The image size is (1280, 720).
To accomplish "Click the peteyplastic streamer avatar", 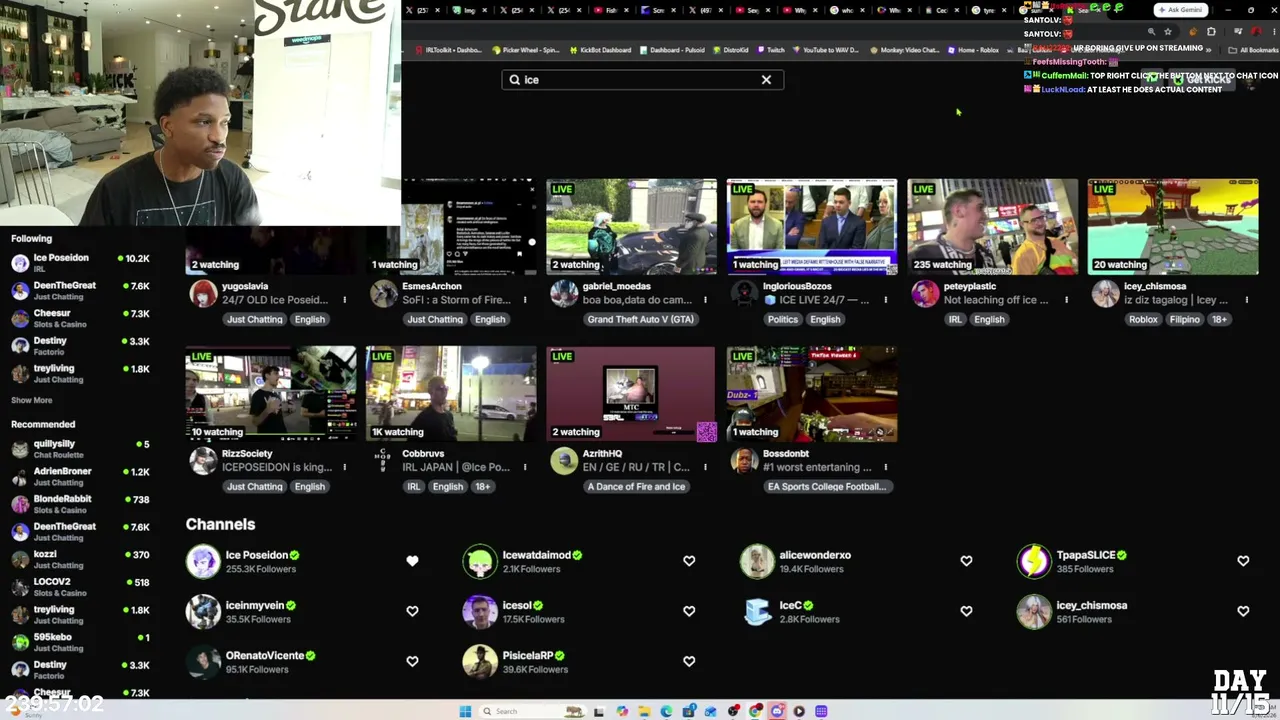I will click(925, 293).
